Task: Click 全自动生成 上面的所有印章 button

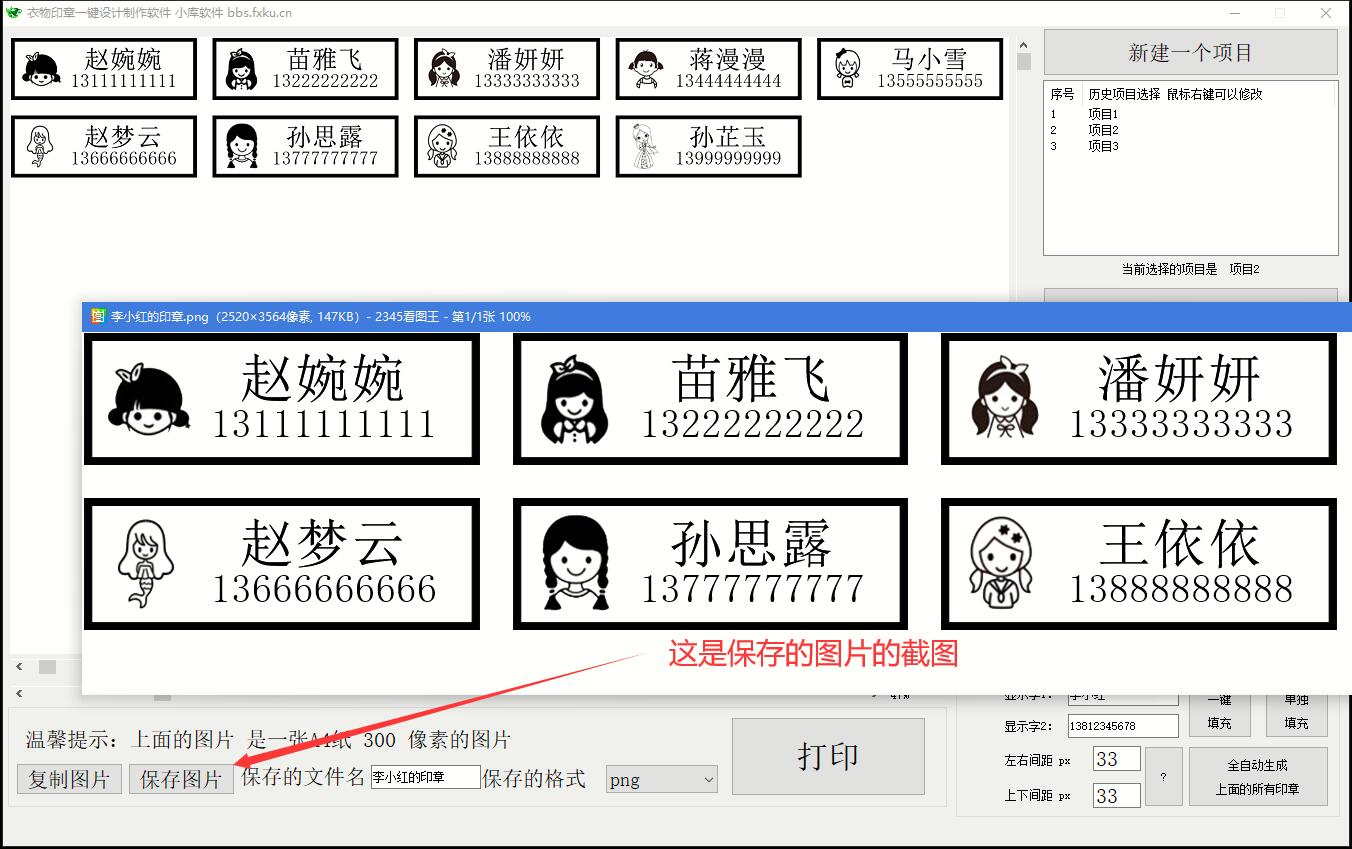Action: point(1258,777)
